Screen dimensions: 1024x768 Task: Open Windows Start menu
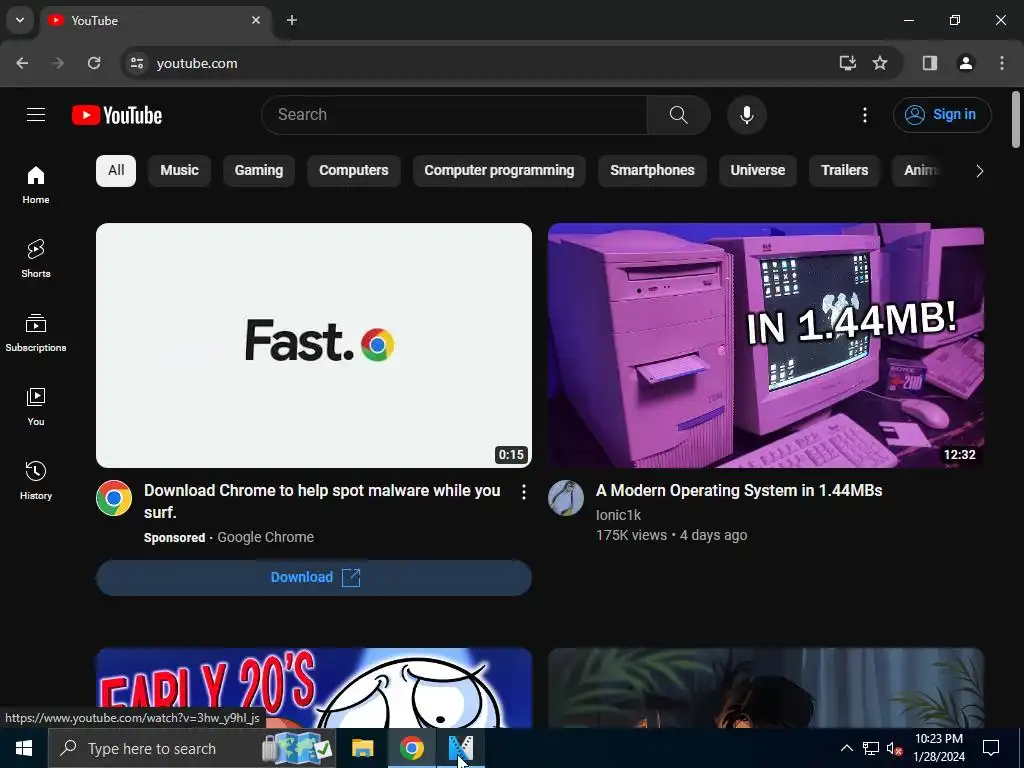[24, 748]
